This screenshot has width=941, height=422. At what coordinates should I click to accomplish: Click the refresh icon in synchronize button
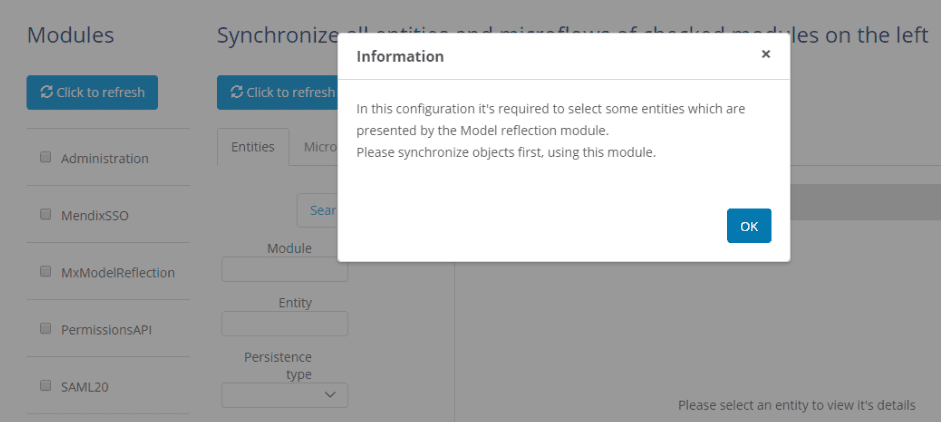(236, 92)
